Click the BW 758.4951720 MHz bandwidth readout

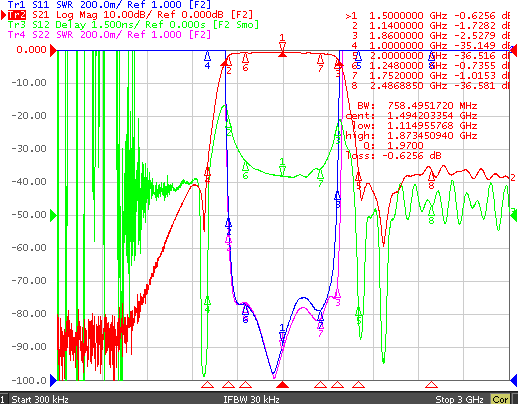[417, 106]
